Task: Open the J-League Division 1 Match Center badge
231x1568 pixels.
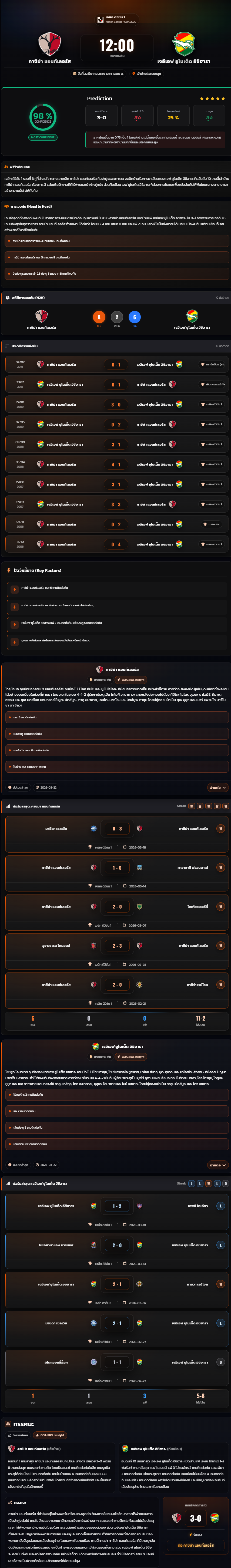Action: 116,19
